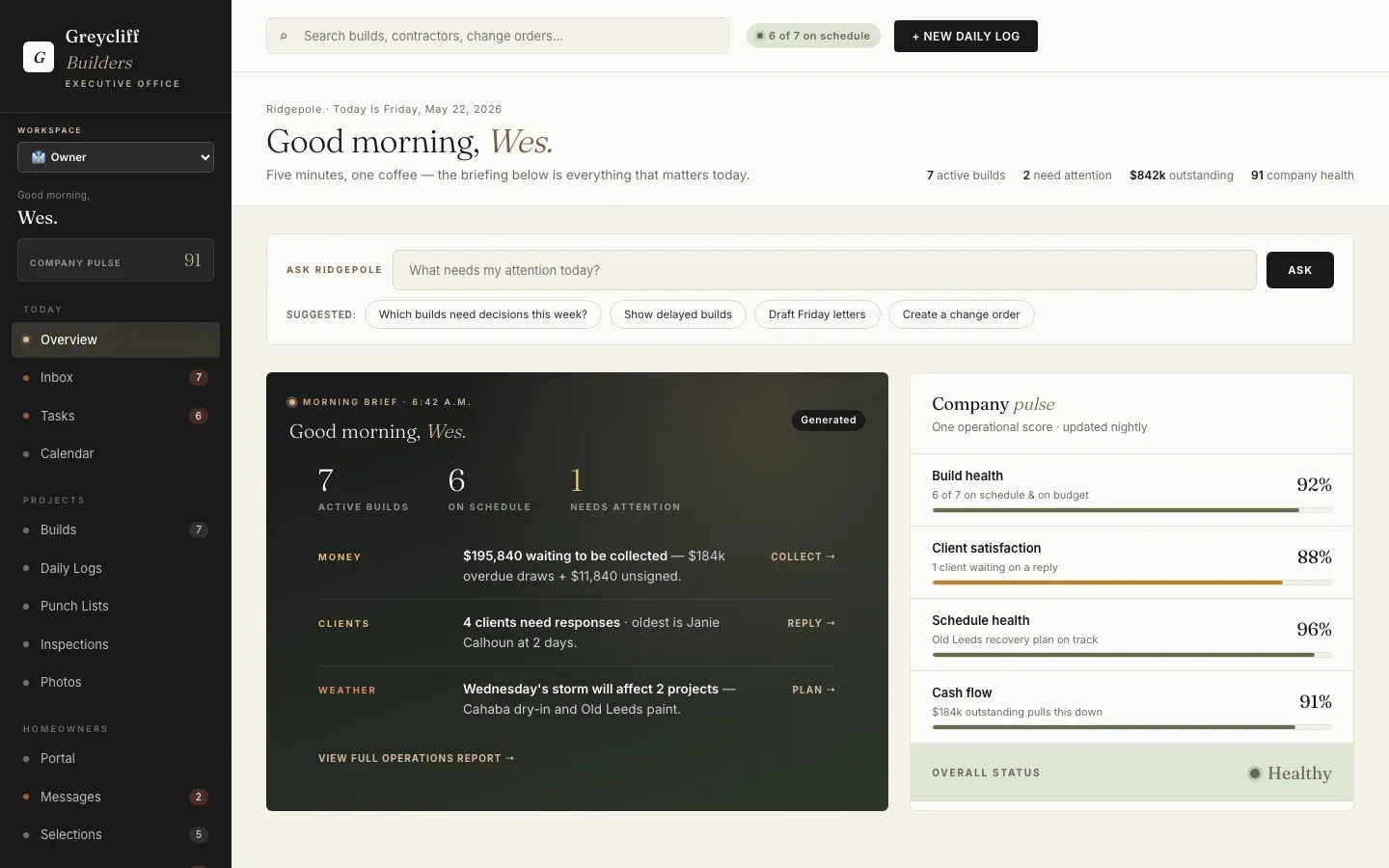Focus the Ask Ridgepole question field
This screenshot has height=868, width=1389.
pos(825,270)
